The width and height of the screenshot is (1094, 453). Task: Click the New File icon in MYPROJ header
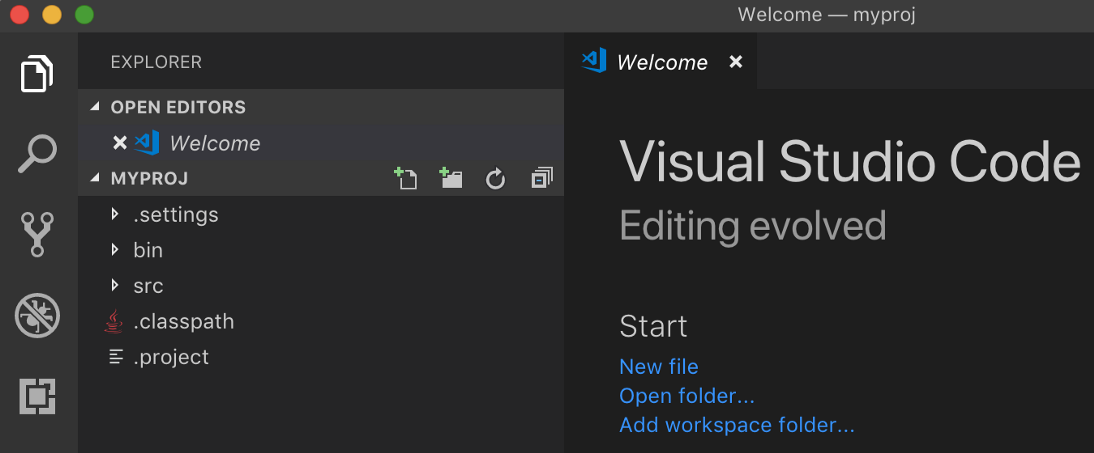[x=405, y=179]
